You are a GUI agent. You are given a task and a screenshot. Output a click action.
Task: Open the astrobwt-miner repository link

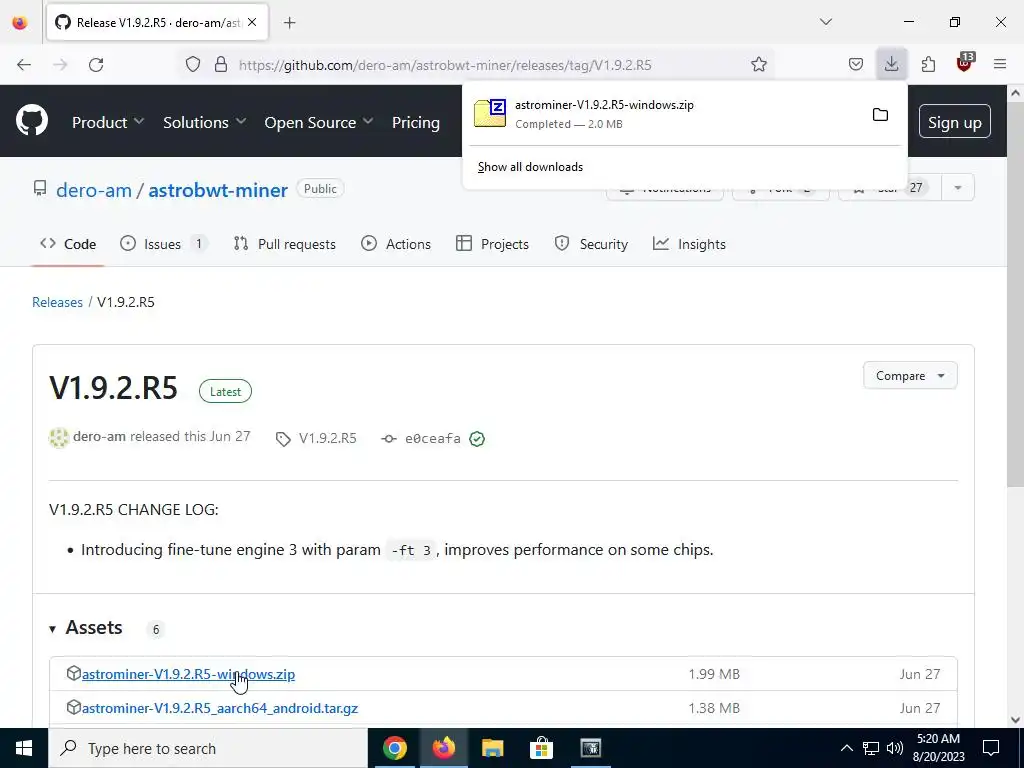click(x=218, y=190)
